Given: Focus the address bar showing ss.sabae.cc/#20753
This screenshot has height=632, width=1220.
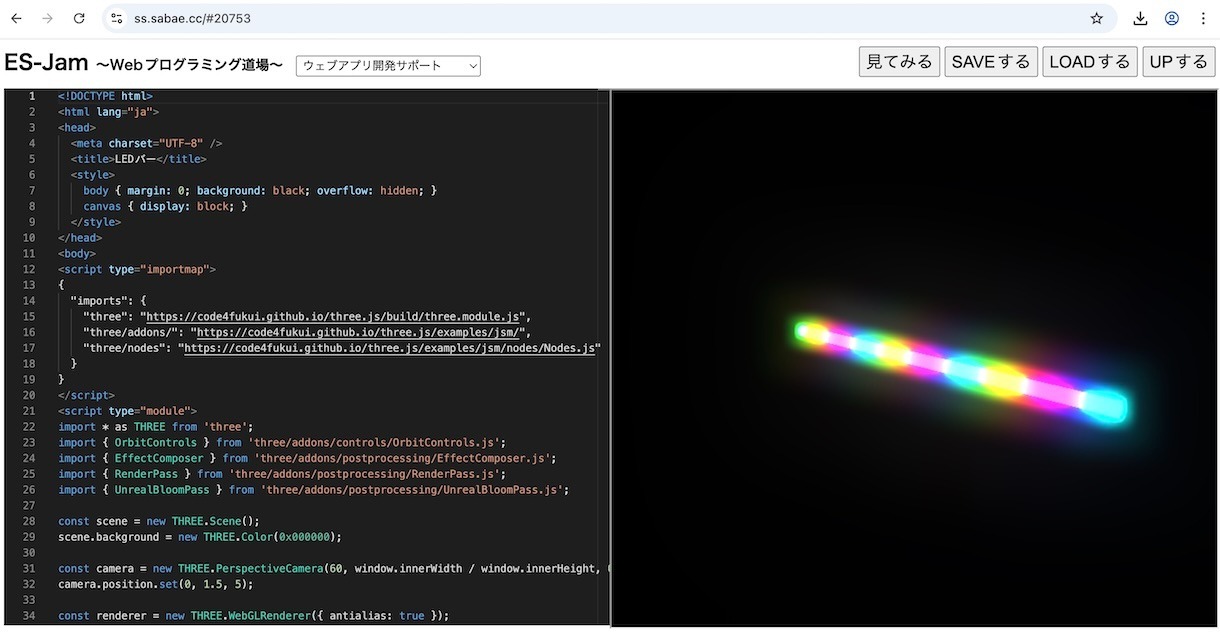Looking at the screenshot, I should [x=607, y=18].
